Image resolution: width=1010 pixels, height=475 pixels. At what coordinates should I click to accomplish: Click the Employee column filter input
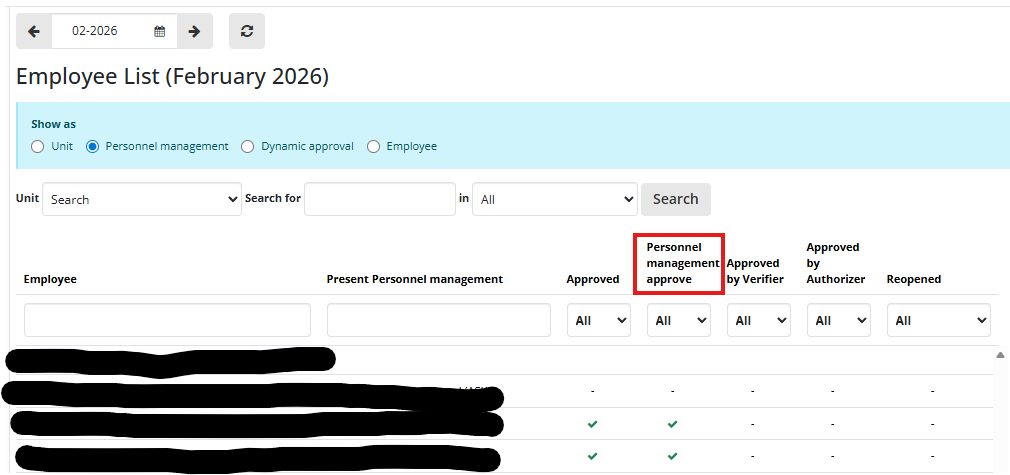click(x=167, y=320)
